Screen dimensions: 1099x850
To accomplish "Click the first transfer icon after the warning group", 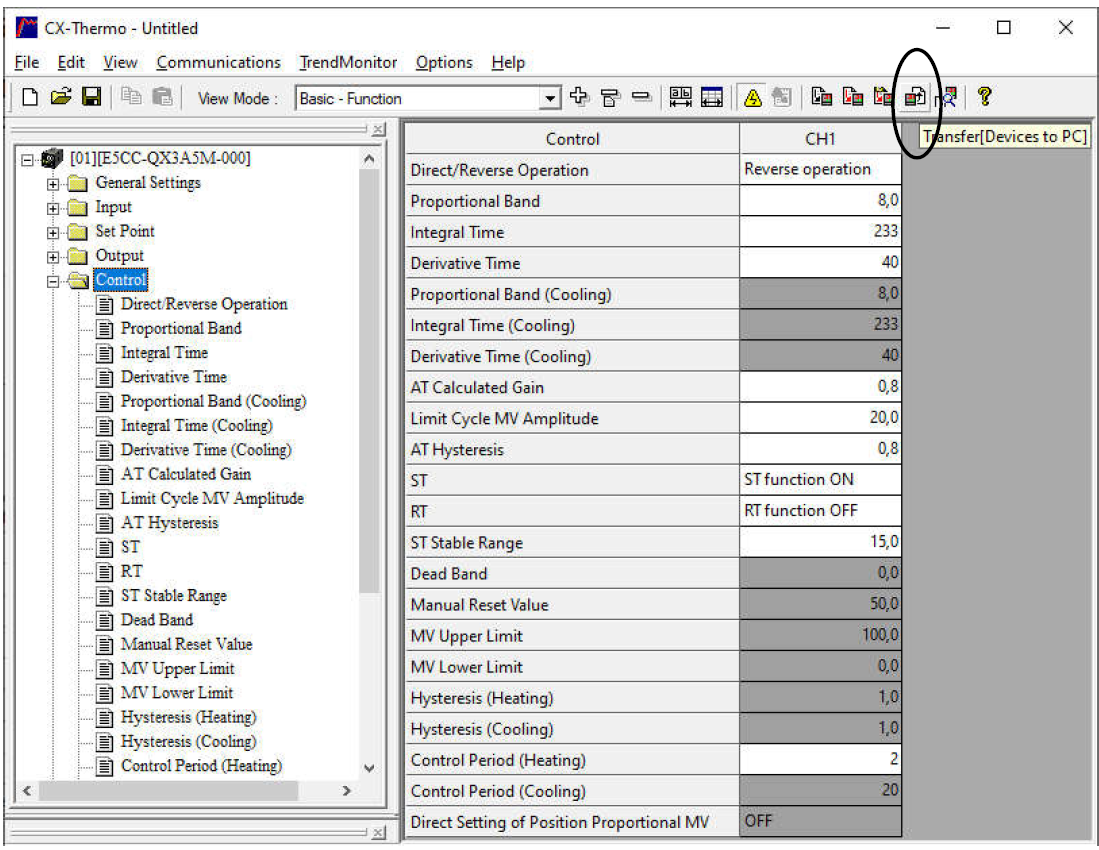I will pos(821,97).
